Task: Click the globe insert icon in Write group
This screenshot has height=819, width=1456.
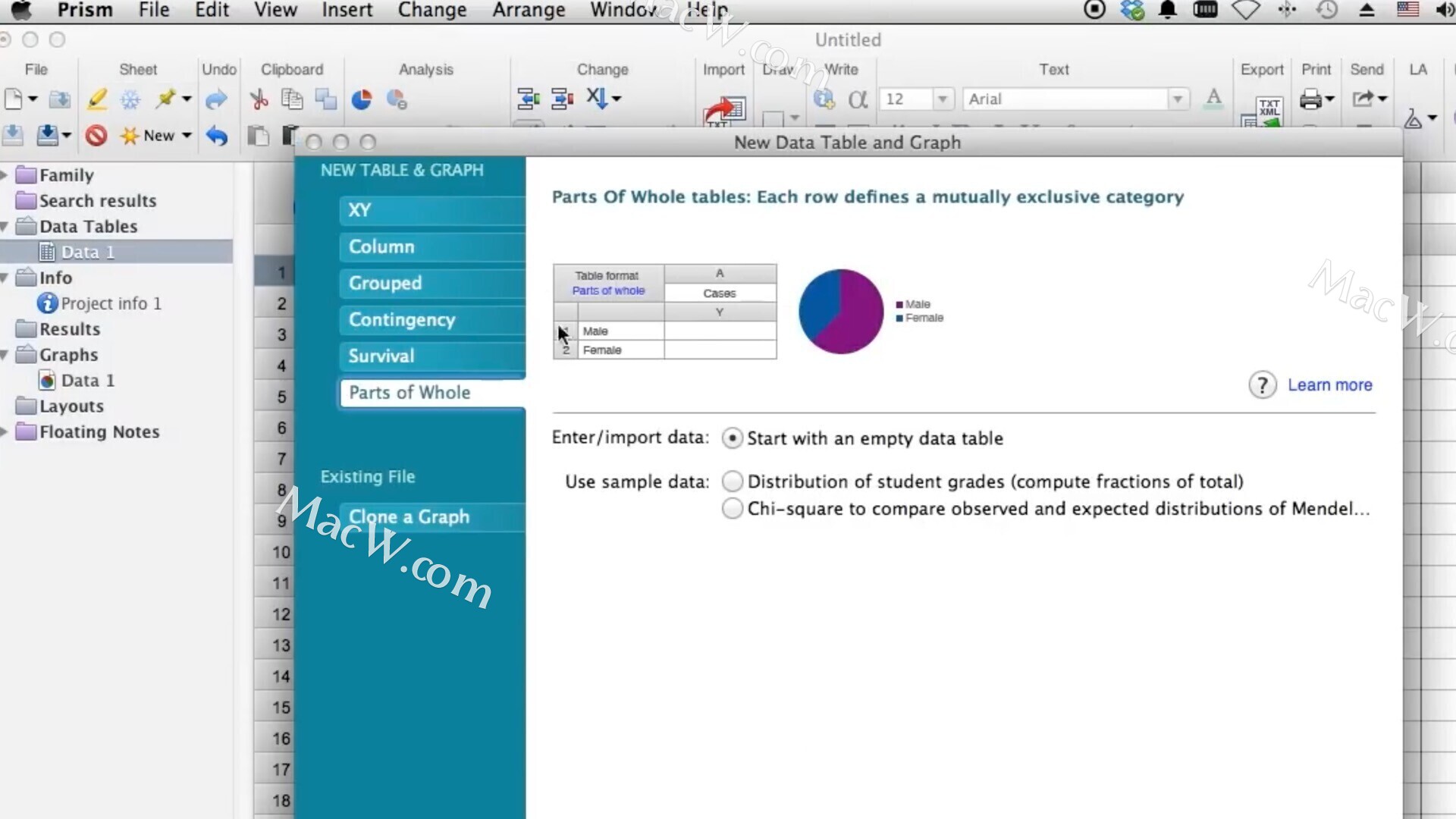Action: (824, 99)
